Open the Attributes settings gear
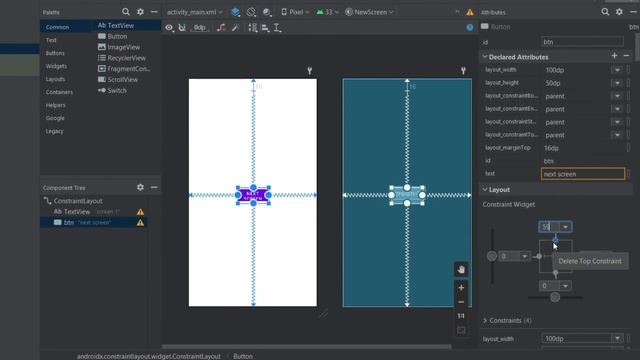Image resolution: width=640 pixels, height=360 pixels. coord(619,12)
